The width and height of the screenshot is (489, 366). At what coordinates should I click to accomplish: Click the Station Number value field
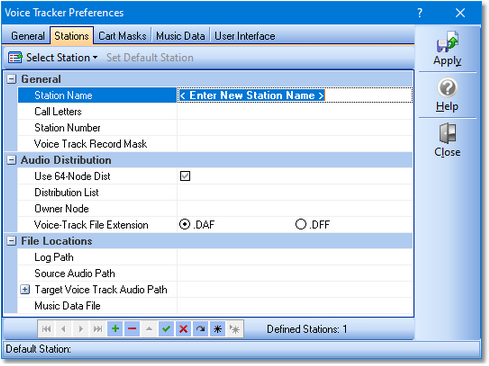(x=295, y=128)
